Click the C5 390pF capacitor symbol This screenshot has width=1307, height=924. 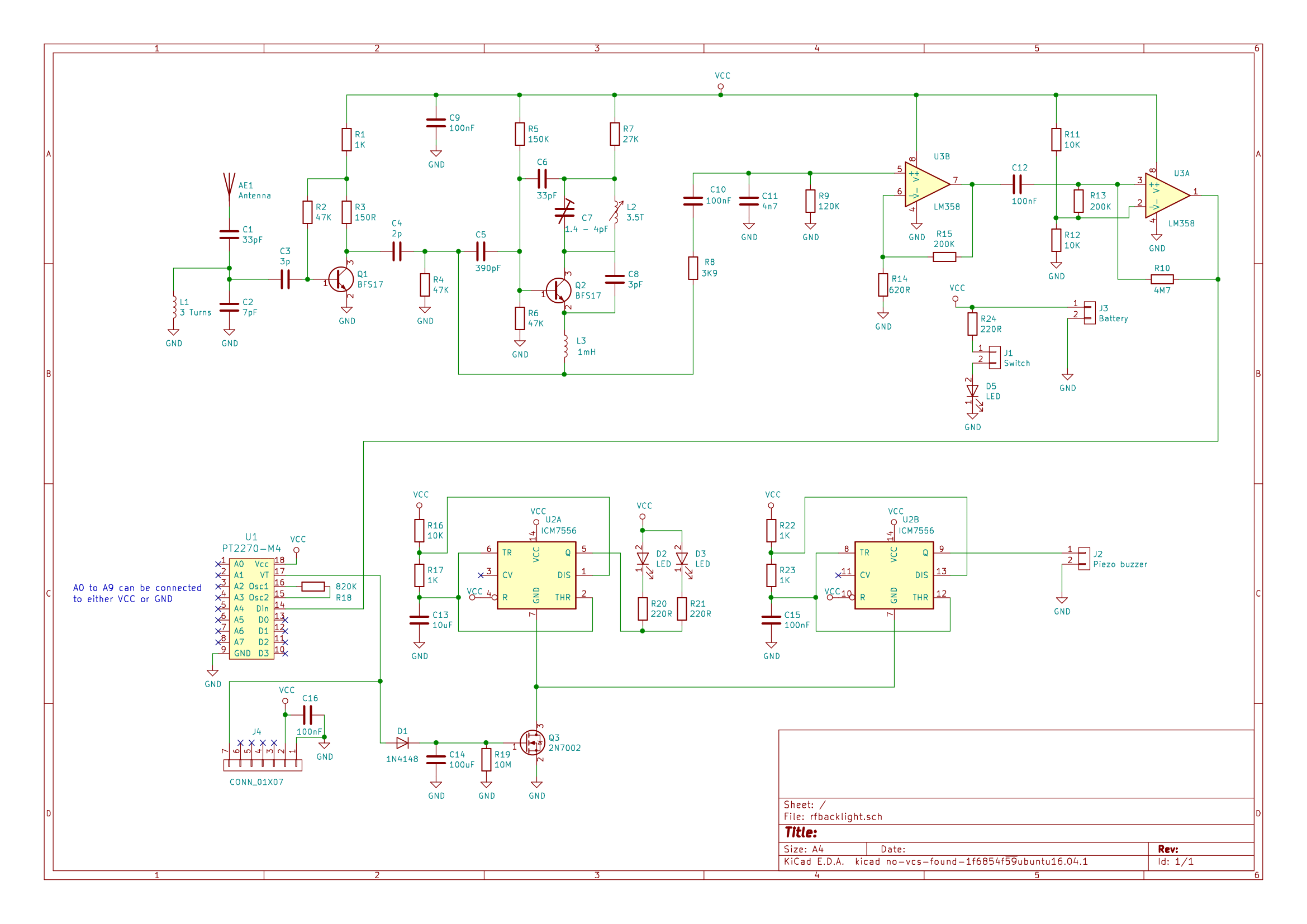click(x=481, y=251)
